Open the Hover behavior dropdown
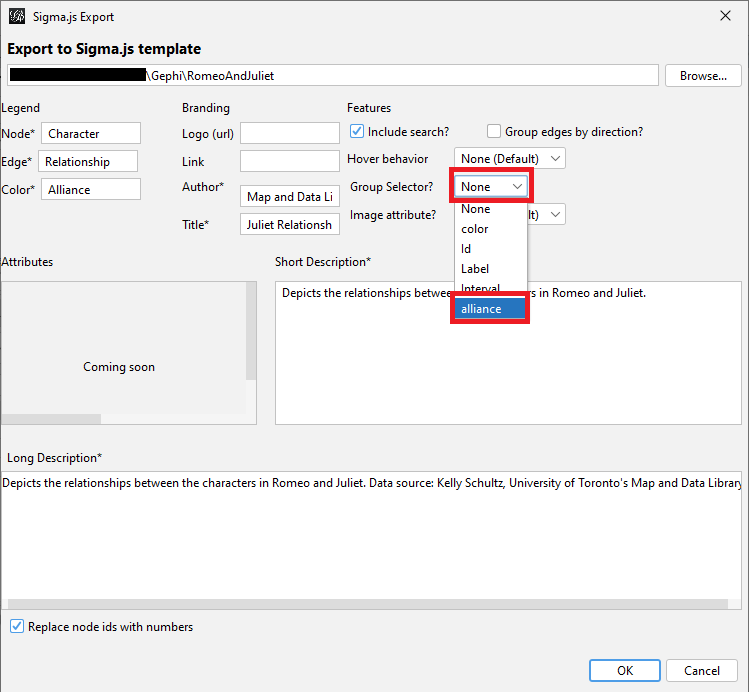 tap(510, 159)
